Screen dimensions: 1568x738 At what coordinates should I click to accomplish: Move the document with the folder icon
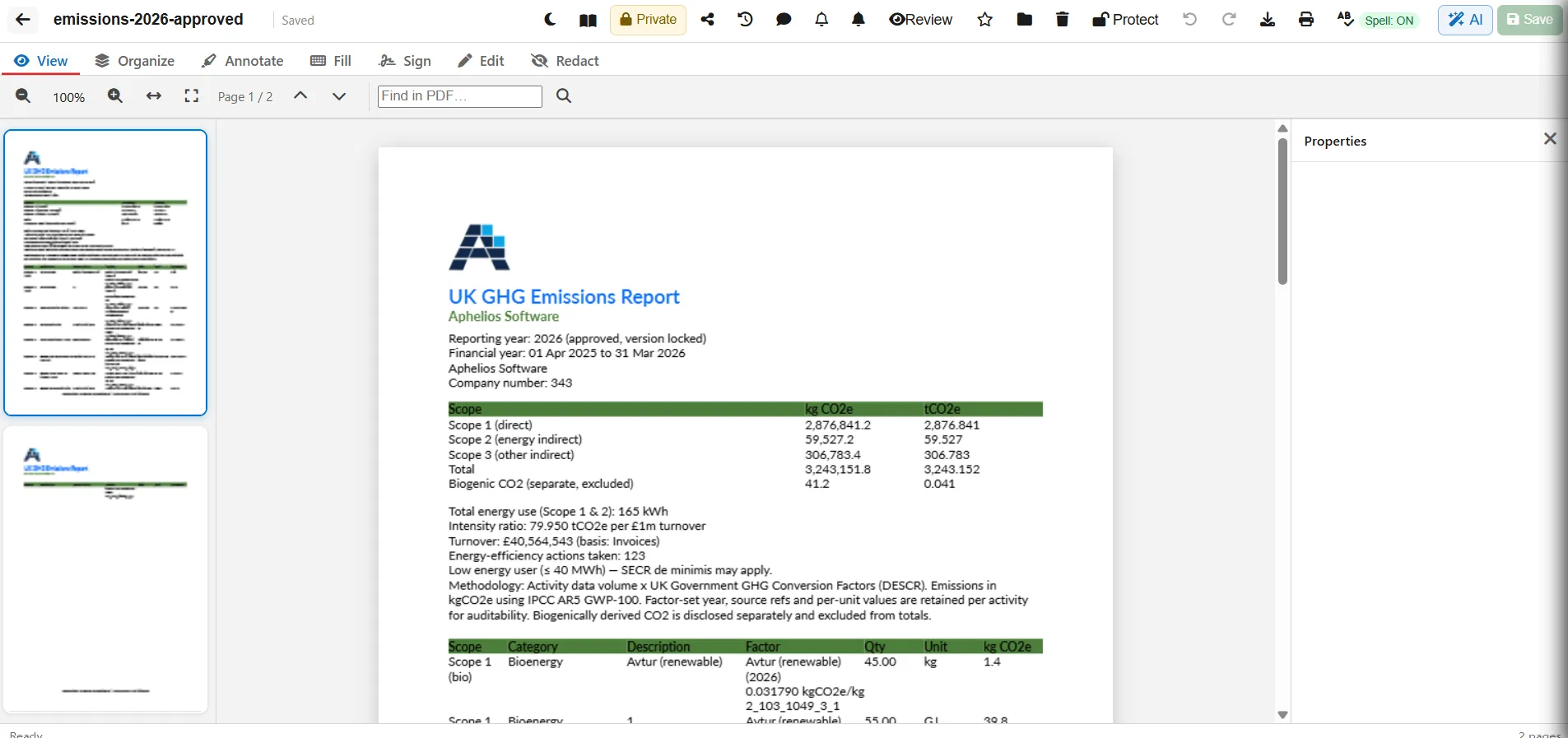pos(1024,20)
